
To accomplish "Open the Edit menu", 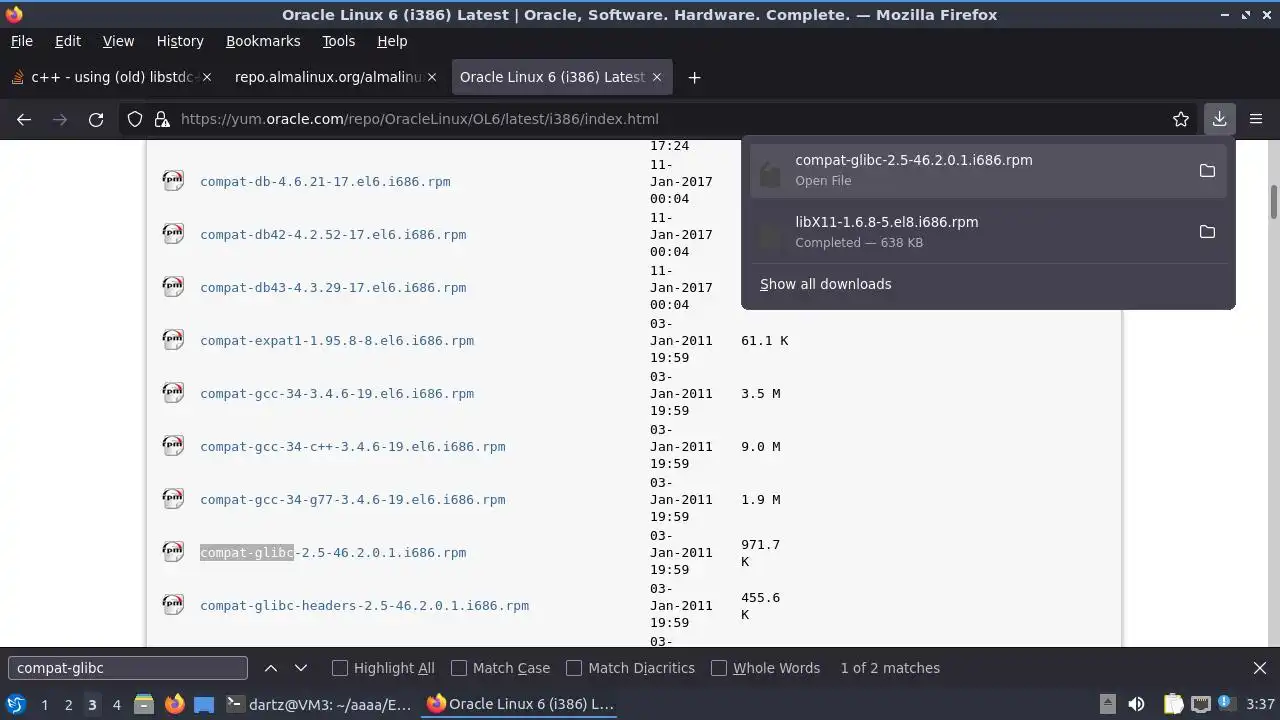I will pos(67,41).
